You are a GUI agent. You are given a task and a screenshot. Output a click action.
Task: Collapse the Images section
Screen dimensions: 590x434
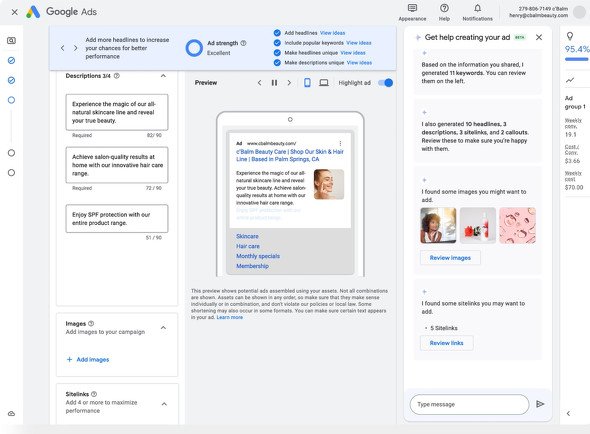pos(163,327)
